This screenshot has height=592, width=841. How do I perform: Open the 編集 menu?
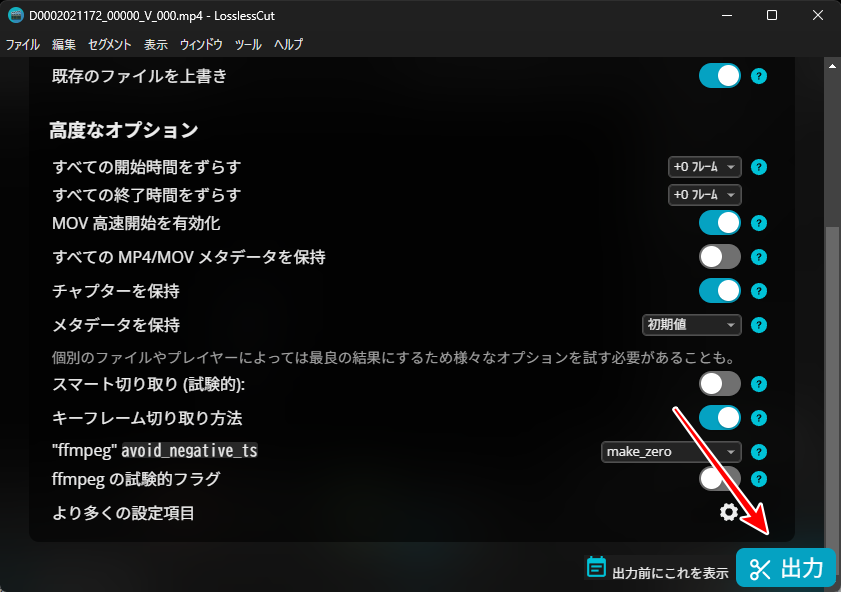(63, 45)
